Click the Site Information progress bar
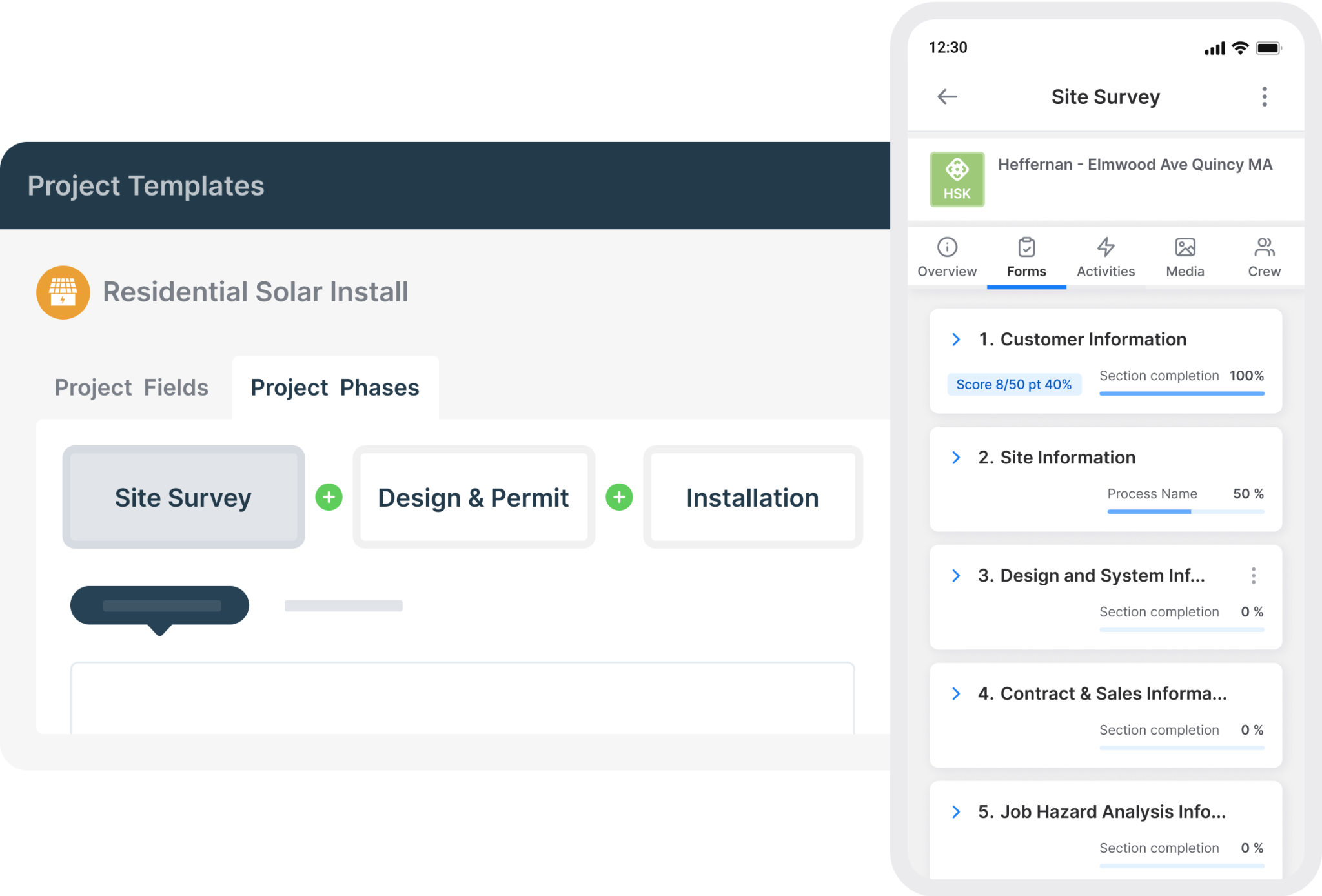The image size is (1322, 896). [1185, 511]
